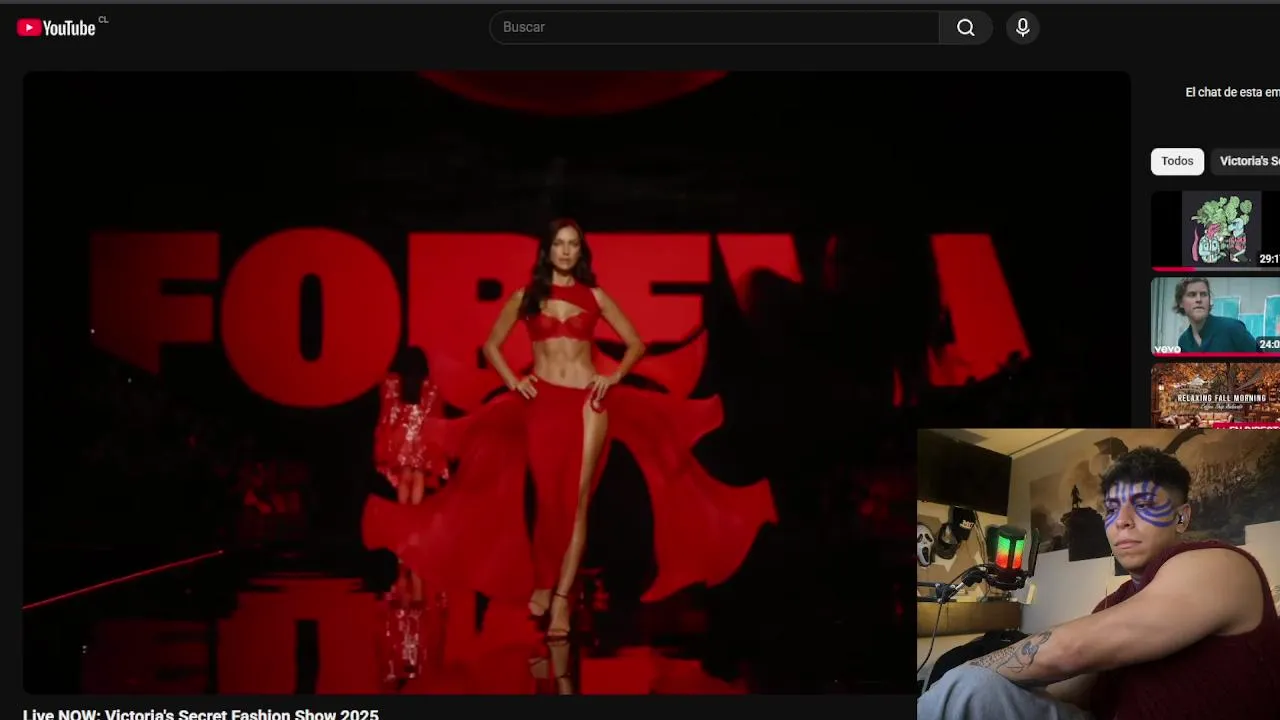1280x720 pixels.
Task: Open the plant illustration video thumbnail
Action: coord(1215,230)
